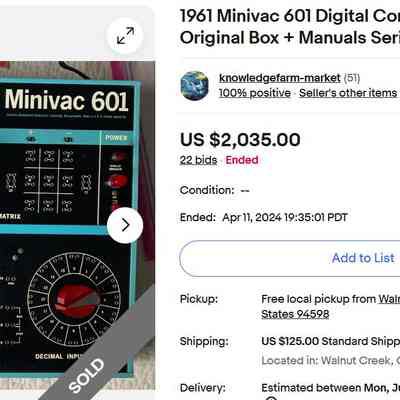Browse Seller's other items

click(348, 93)
